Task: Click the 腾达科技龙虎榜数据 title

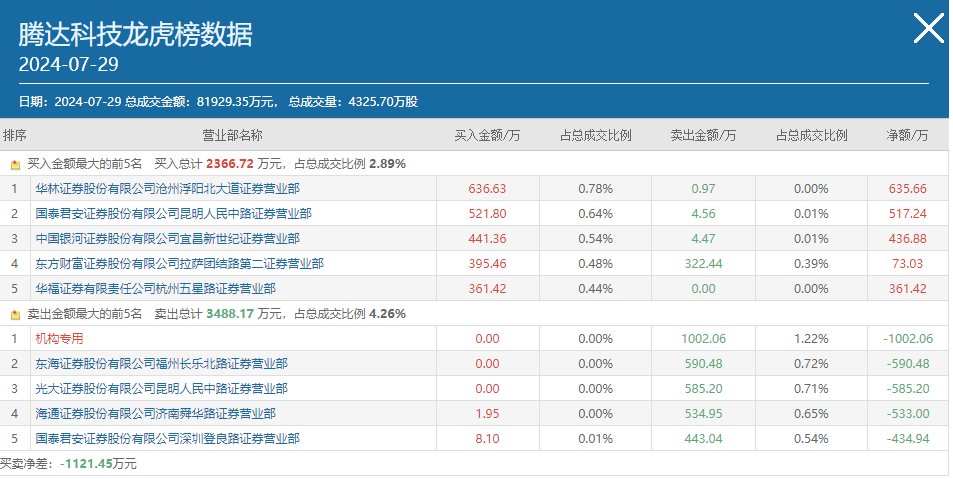Action: point(135,34)
